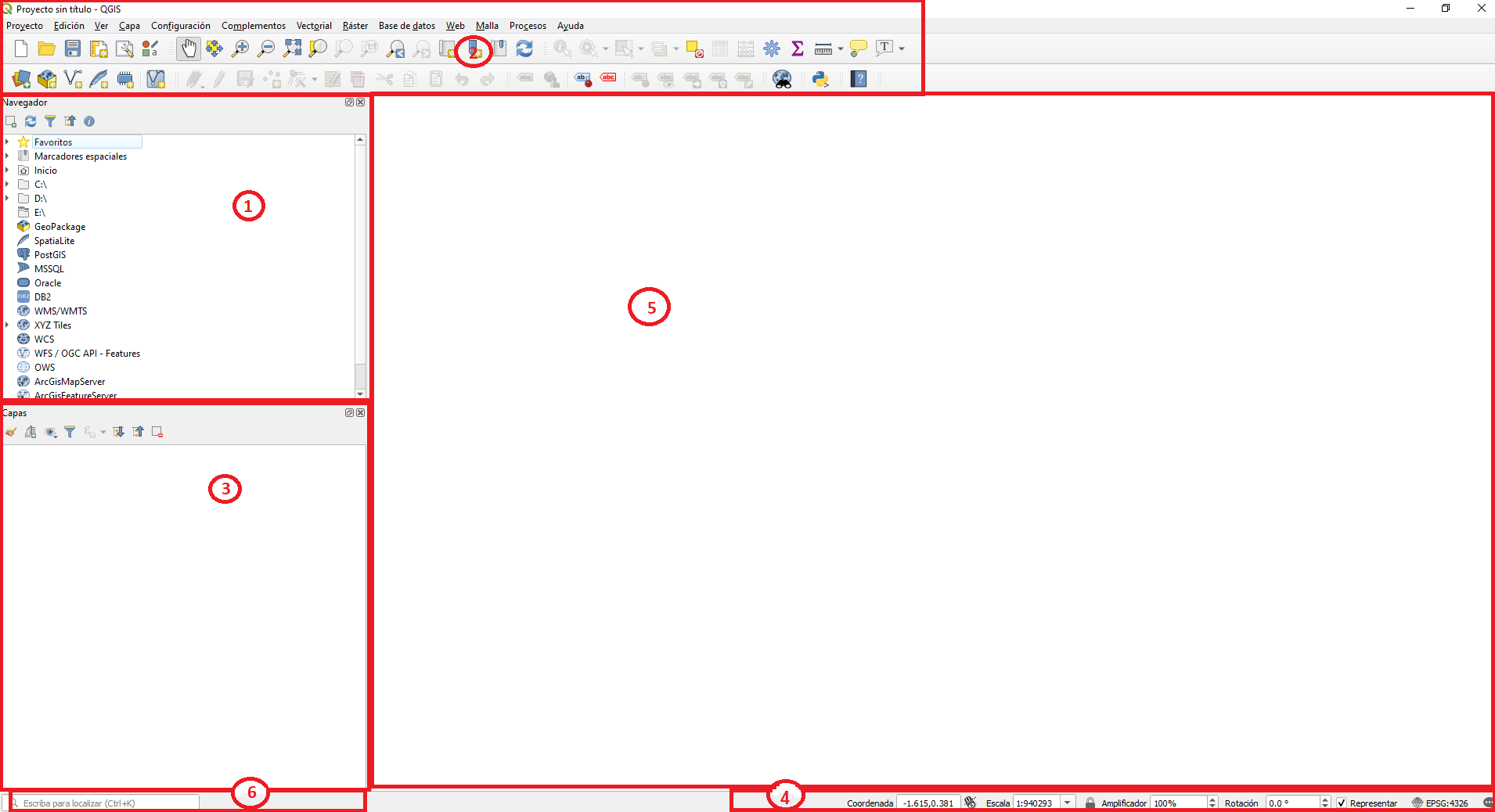Open the Python console icon
Image resolution: width=1495 pixels, height=812 pixels.
[x=820, y=79]
